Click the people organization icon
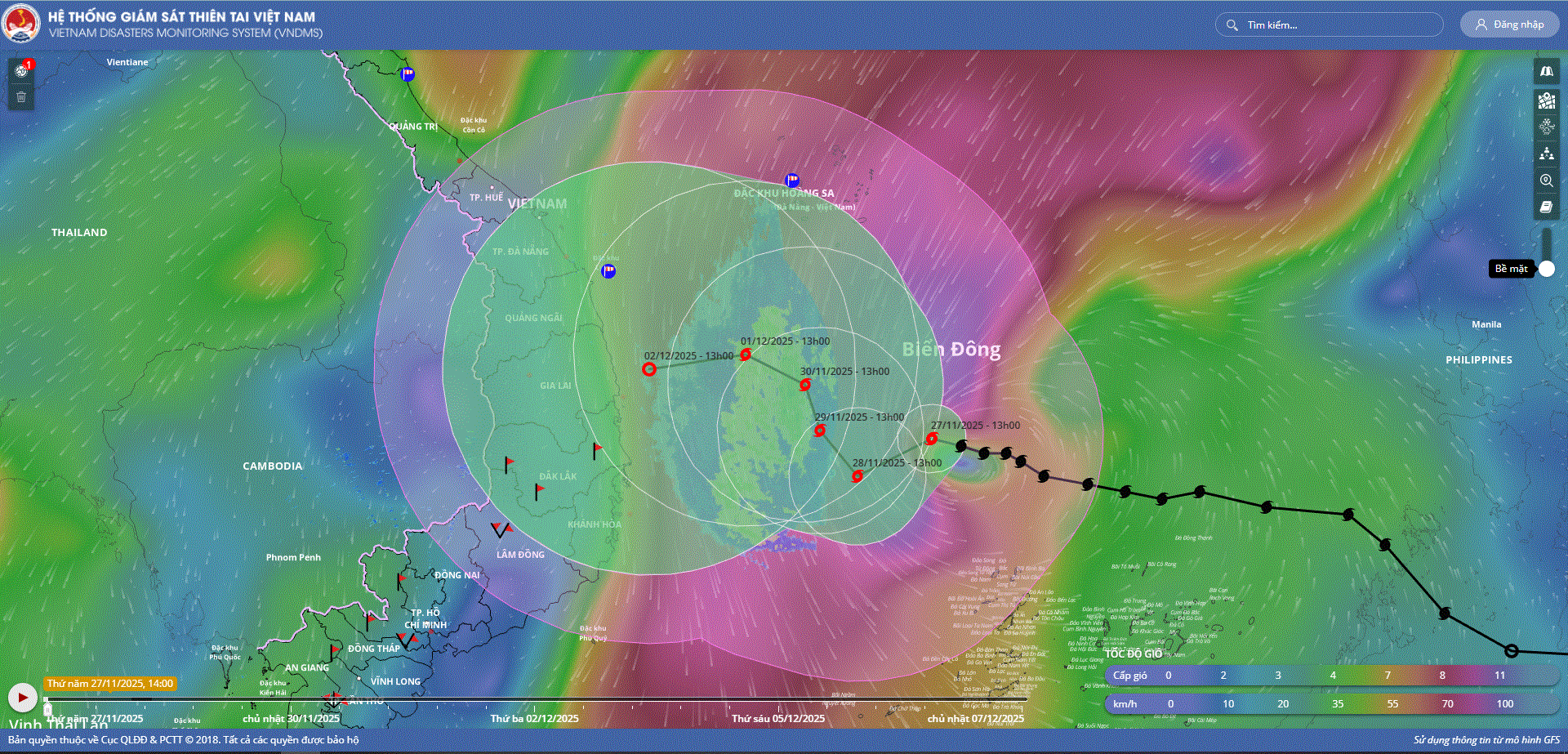This screenshot has width=1568, height=754. coord(1546,154)
